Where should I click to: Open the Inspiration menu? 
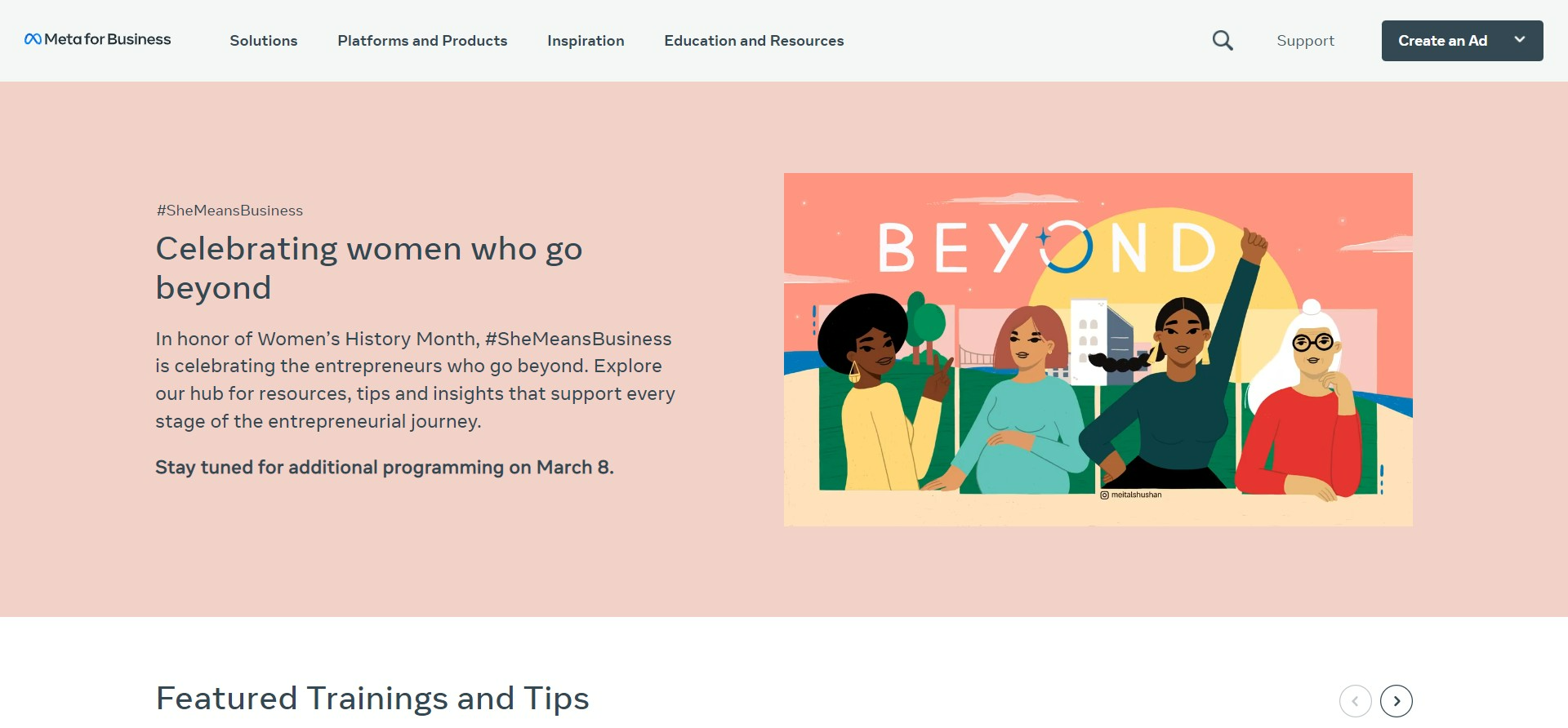pos(586,41)
